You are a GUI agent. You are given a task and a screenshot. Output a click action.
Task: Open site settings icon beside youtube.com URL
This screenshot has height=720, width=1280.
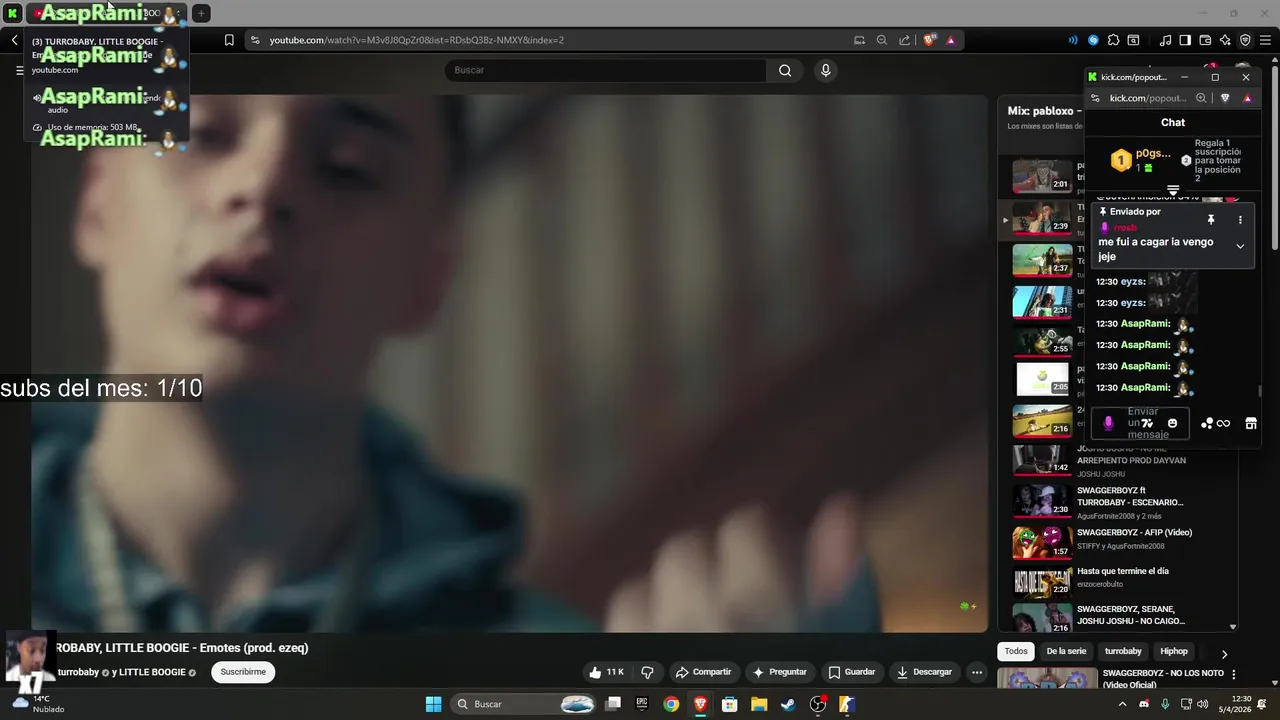pos(255,40)
